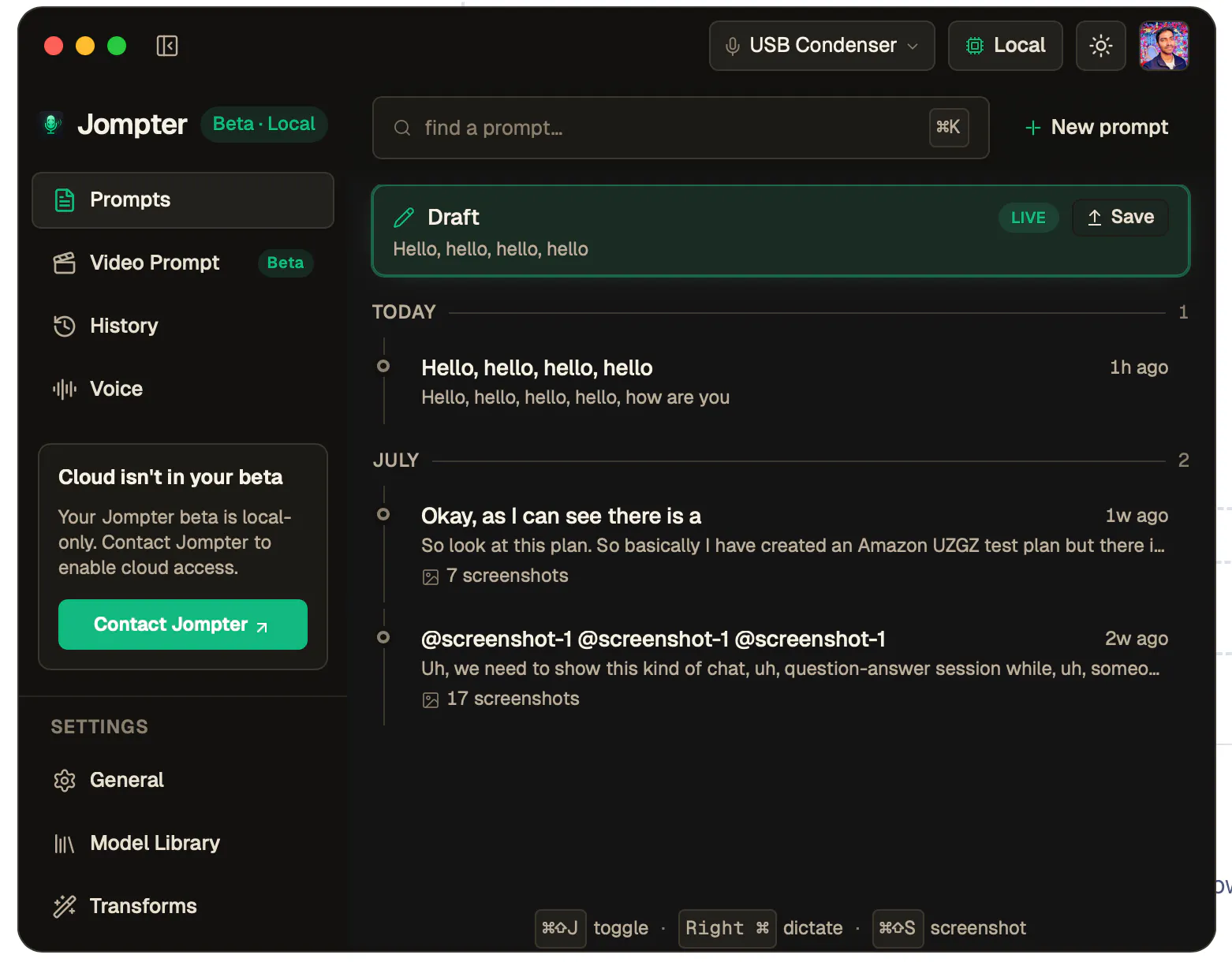1232x962 pixels.
Task: Click the chip icon on Local button
Action: click(975, 46)
